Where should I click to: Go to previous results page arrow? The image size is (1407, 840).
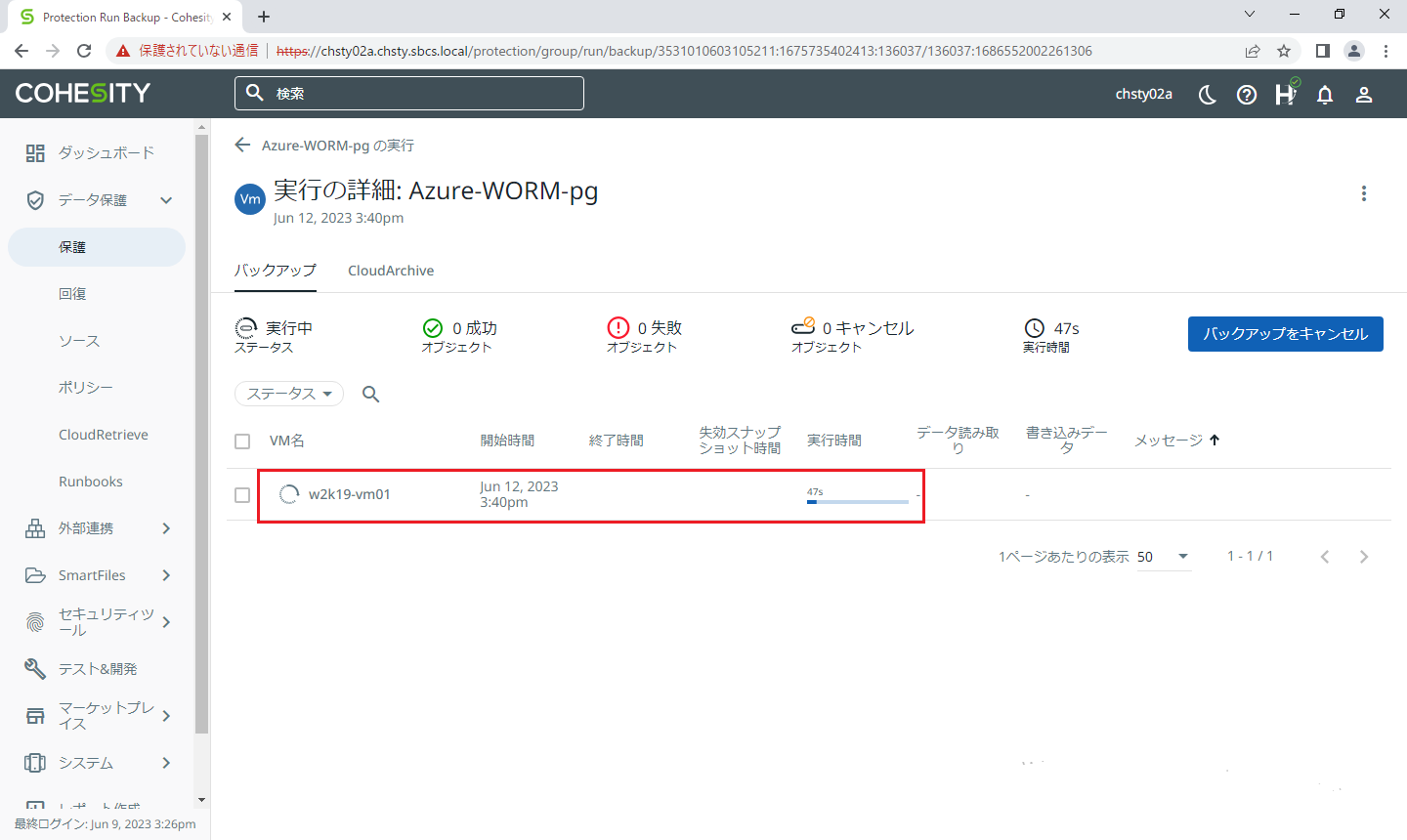(x=1325, y=557)
